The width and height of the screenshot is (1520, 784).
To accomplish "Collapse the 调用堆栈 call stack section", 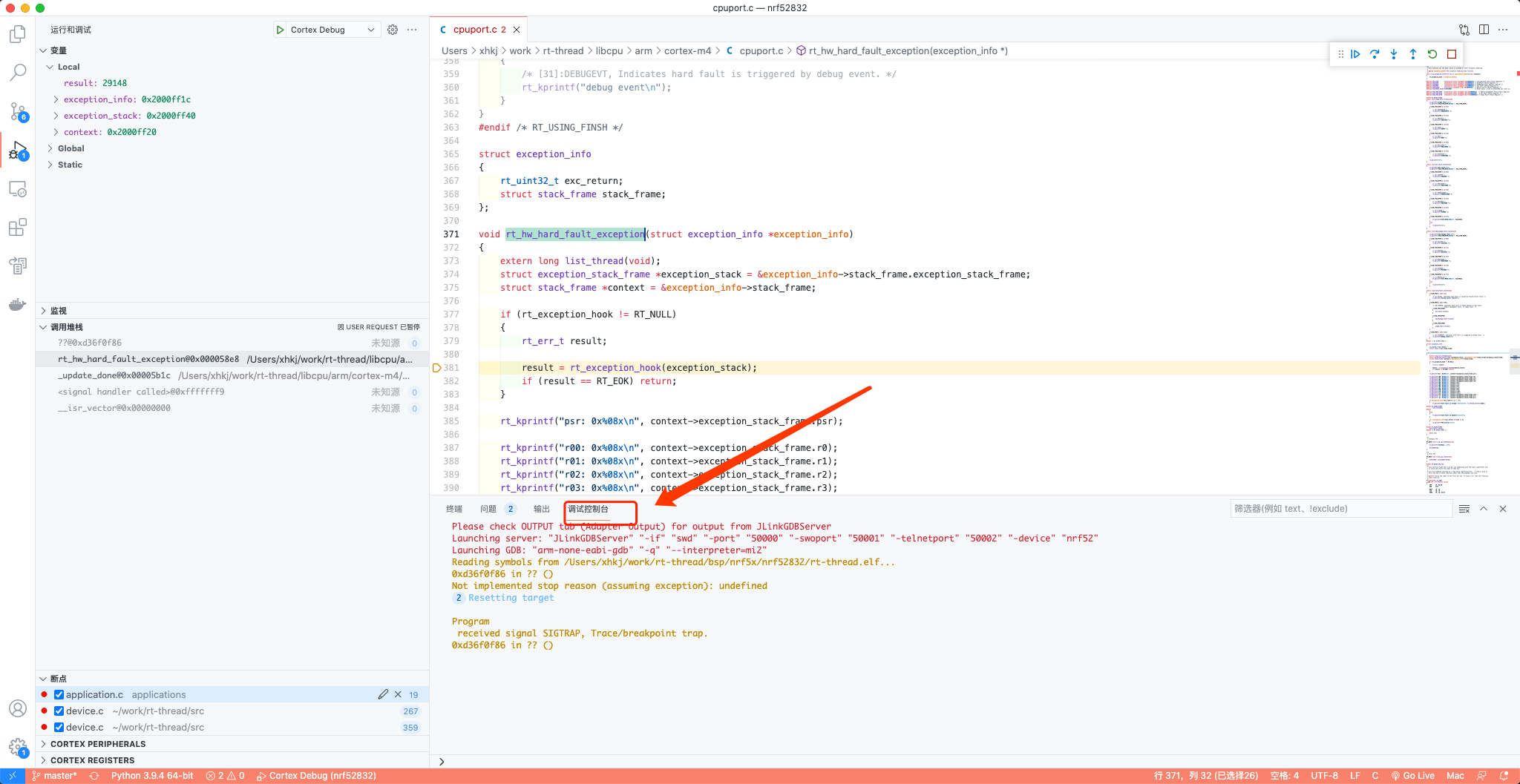I will click(x=43, y=327).
